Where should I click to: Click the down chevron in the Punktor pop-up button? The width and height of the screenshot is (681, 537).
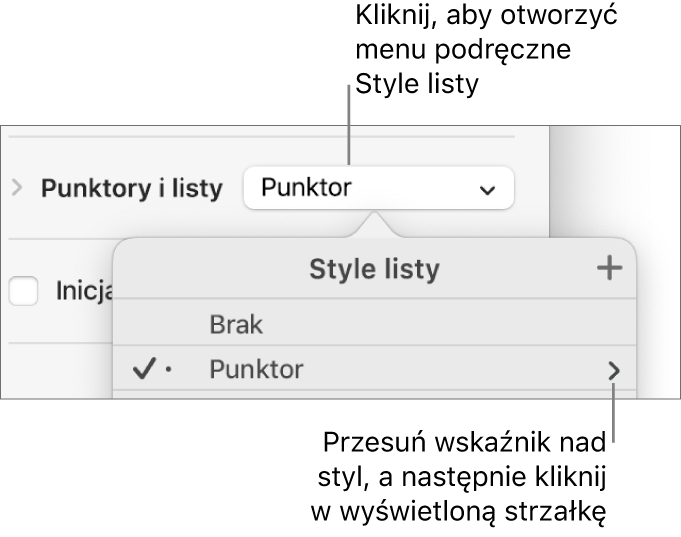(x=486, y=189)
